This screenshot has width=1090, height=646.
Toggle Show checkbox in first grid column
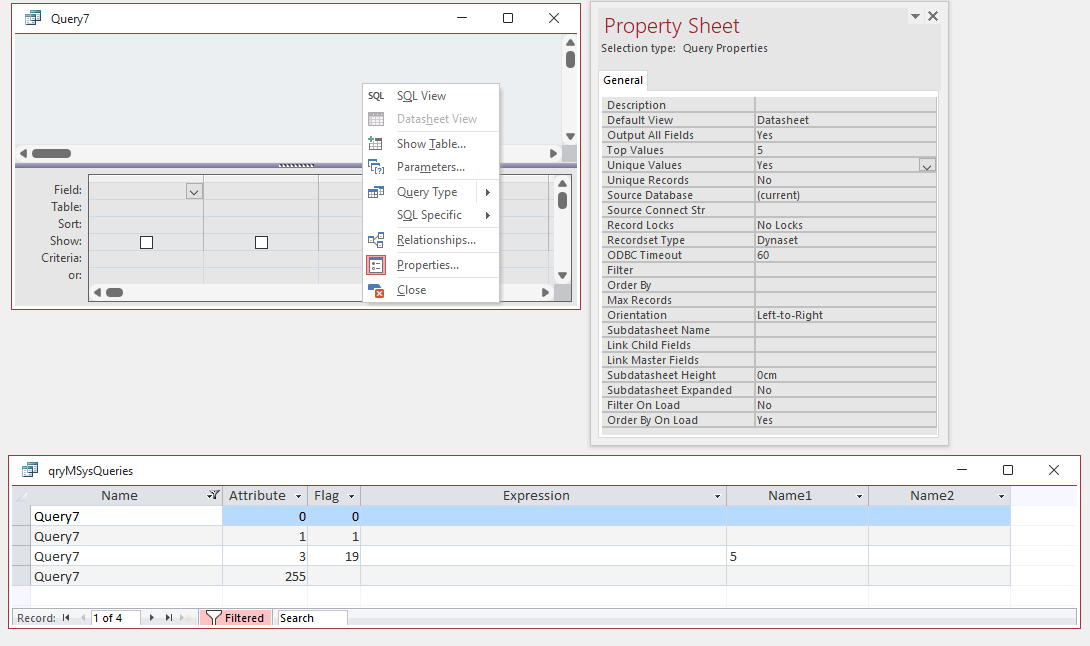point(146,242)
